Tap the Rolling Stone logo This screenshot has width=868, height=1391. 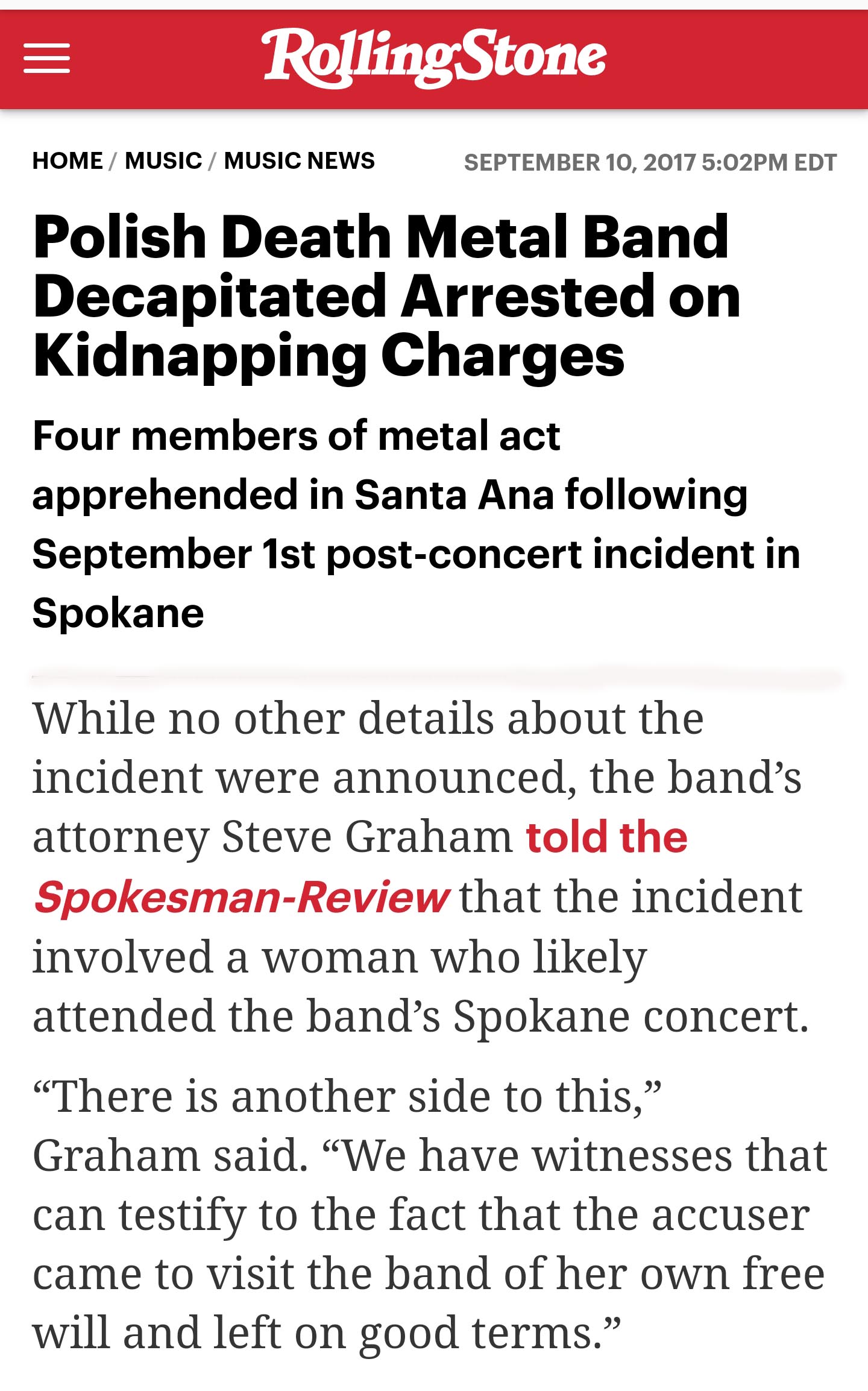(x=433, y=58)
